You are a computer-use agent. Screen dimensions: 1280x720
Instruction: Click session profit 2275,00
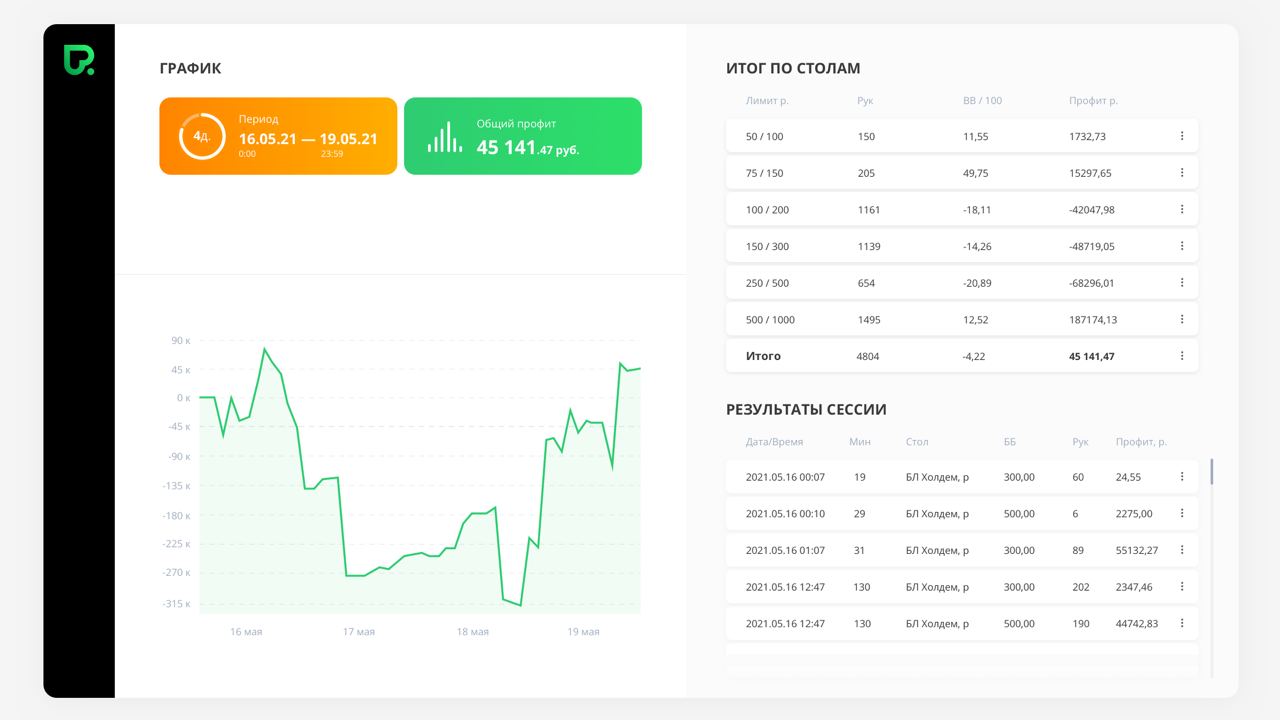pyautogui.click(x=1134, y=514)
